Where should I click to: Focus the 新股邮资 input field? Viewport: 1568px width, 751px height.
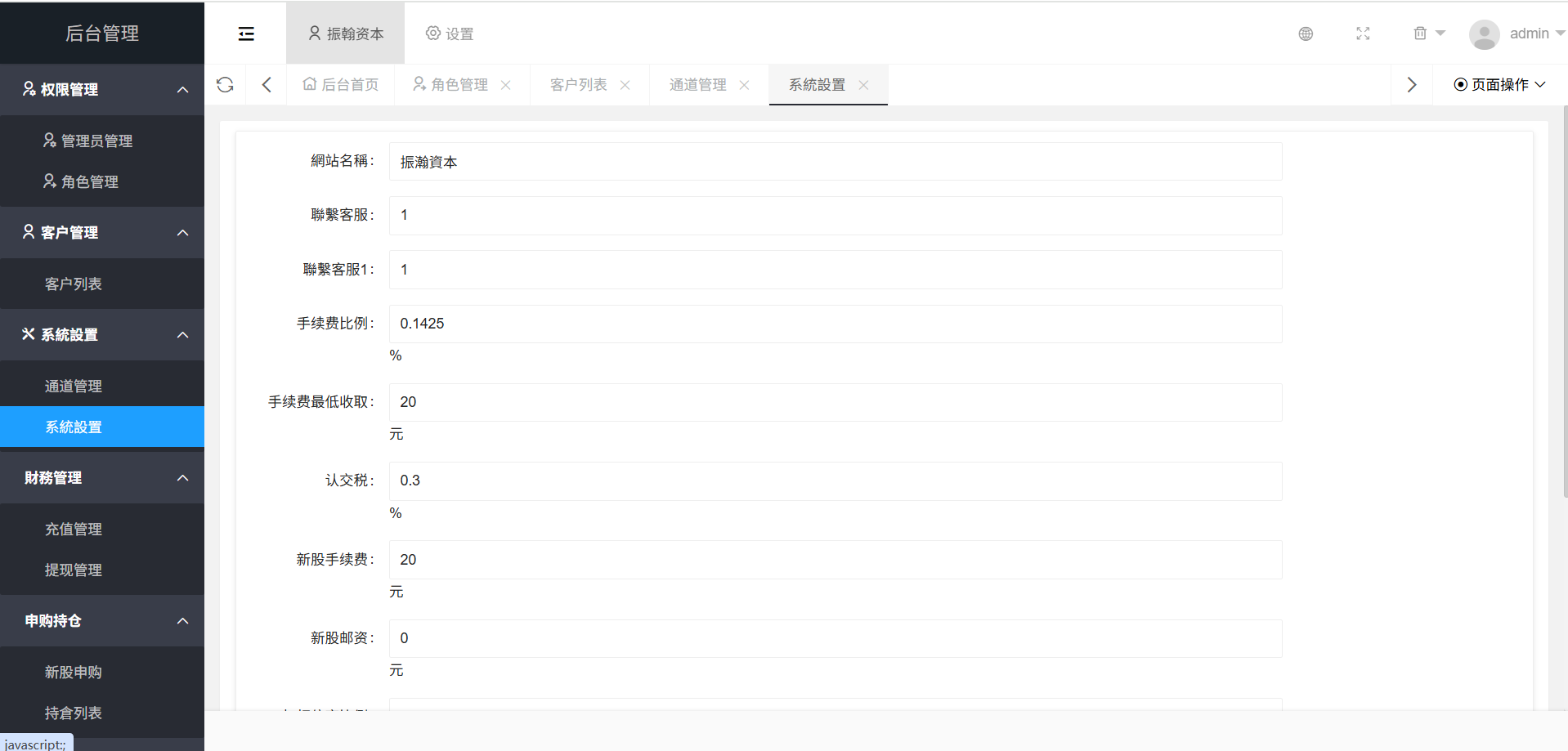[836, 638]
